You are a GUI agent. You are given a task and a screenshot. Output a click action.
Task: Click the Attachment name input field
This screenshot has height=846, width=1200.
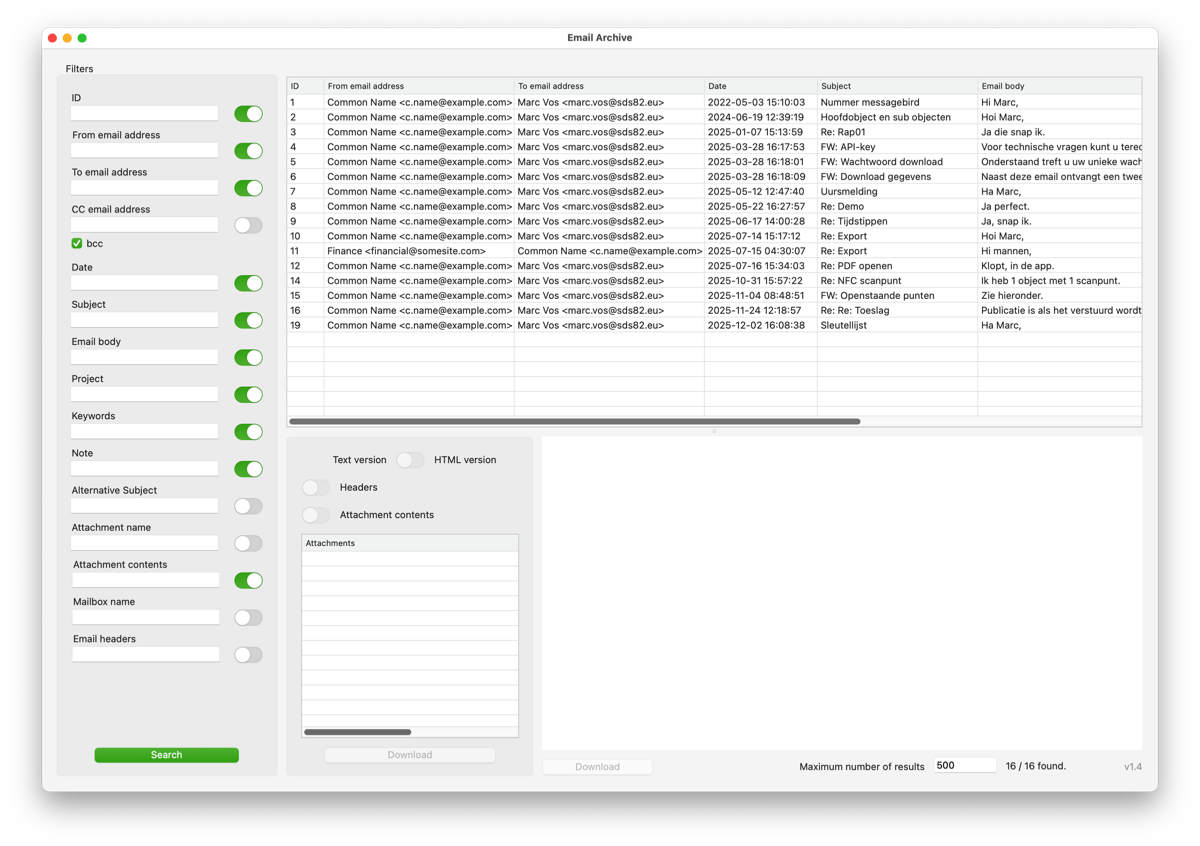pos(145,542)
